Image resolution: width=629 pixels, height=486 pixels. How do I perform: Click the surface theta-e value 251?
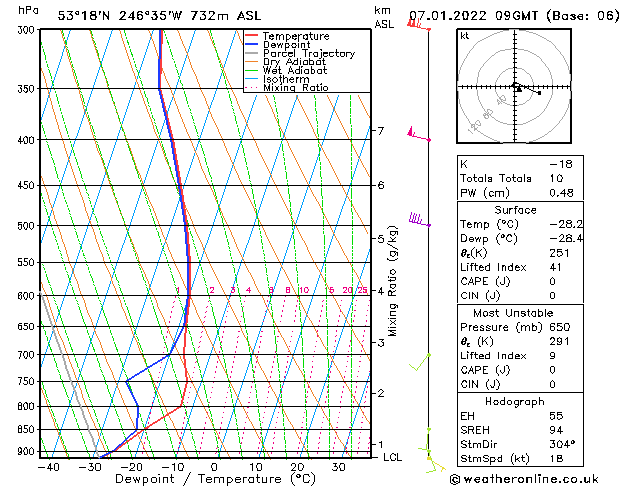(560, 253)
